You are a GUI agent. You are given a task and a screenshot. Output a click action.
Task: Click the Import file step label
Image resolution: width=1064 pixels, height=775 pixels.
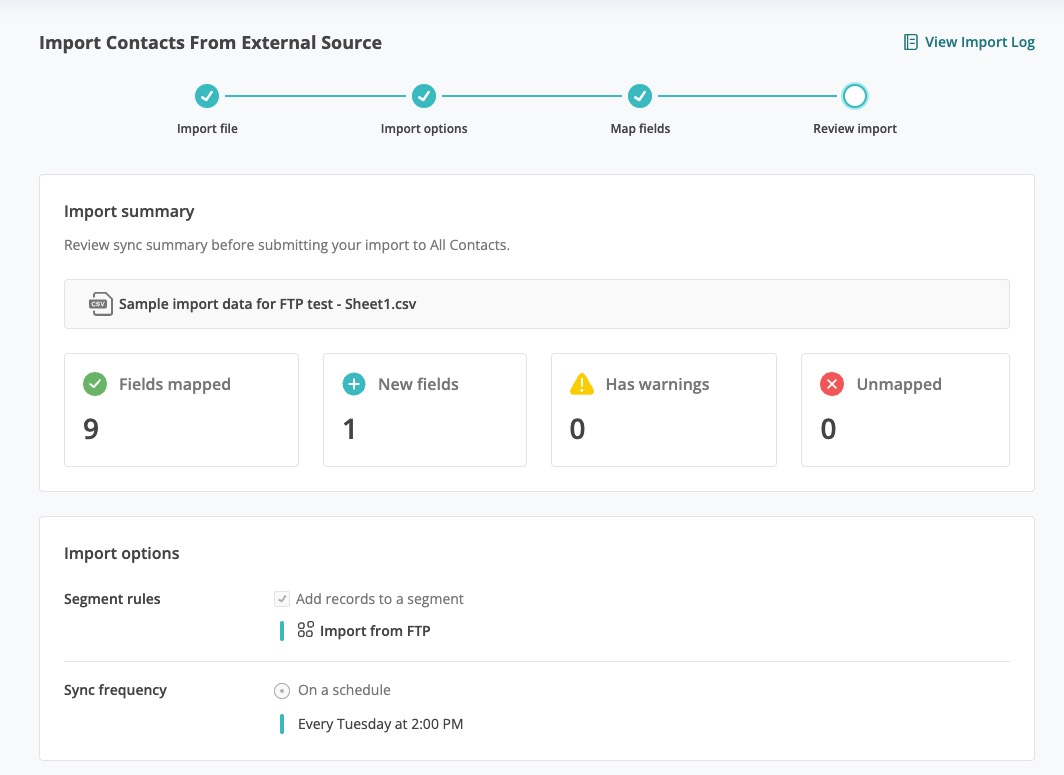pos(207,129)
